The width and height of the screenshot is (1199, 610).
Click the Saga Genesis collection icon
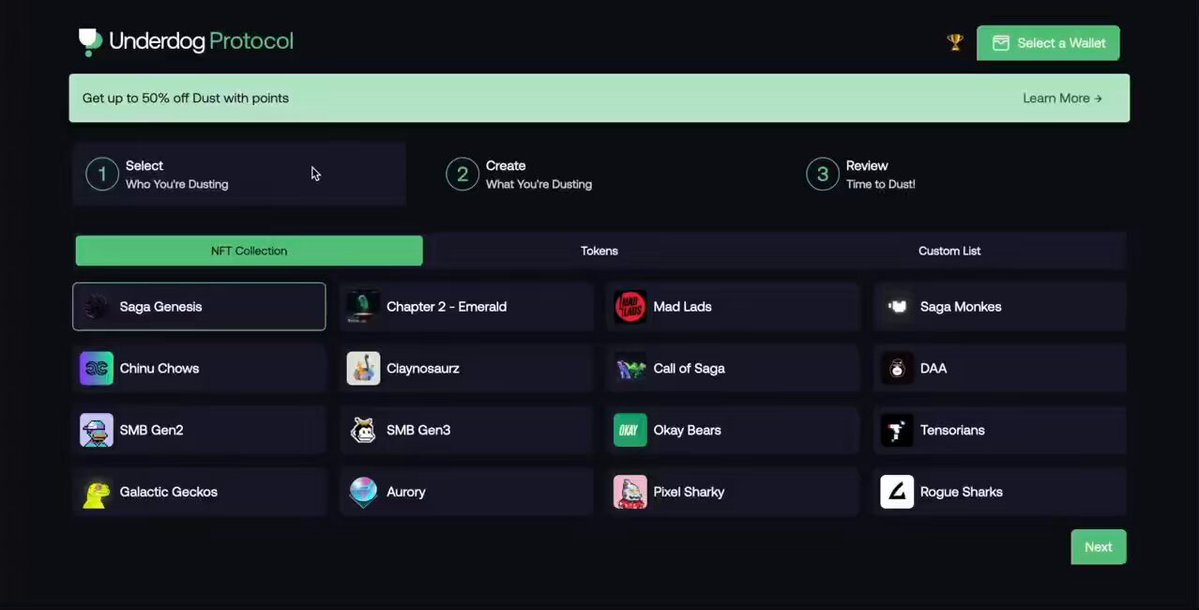[x=96, y=307]
